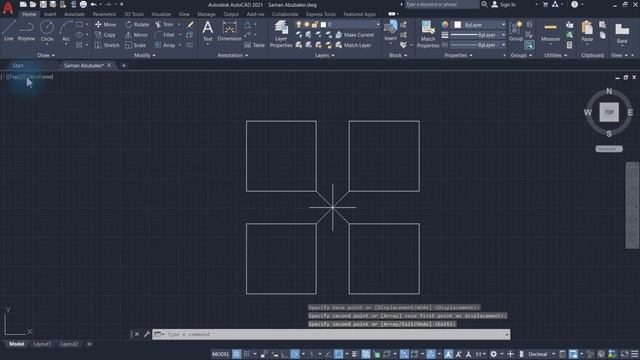Click the Save icon in quick access toolbar
Image resolution: width=640 pixels, height=360 pixels.
[43, 4]
